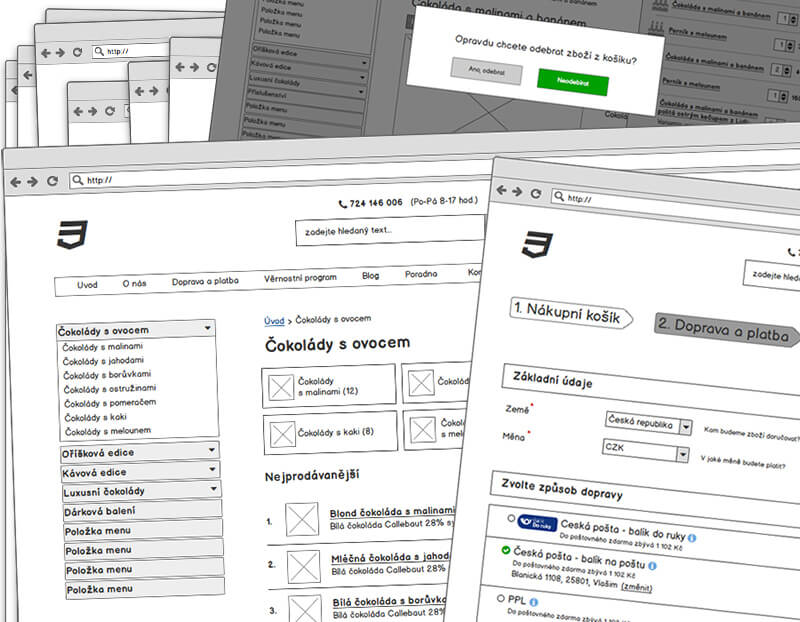Click the Česká pošta 'Do ruky' carrier logo

point(536,521)
